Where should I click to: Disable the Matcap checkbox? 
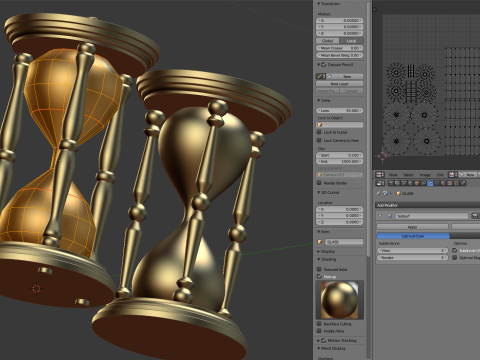click(319, 276)
